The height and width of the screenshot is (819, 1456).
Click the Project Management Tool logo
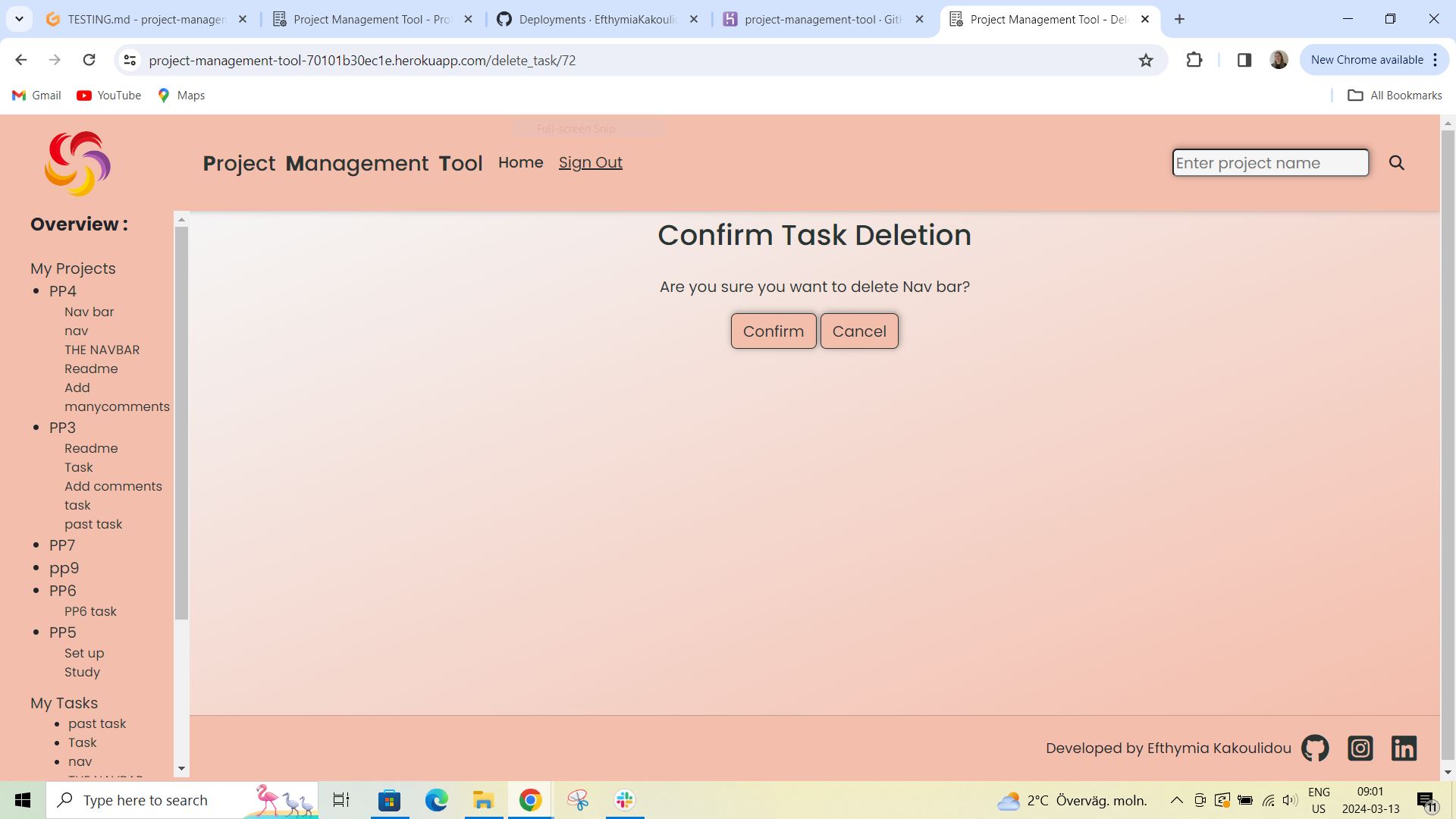pos(77,162)
